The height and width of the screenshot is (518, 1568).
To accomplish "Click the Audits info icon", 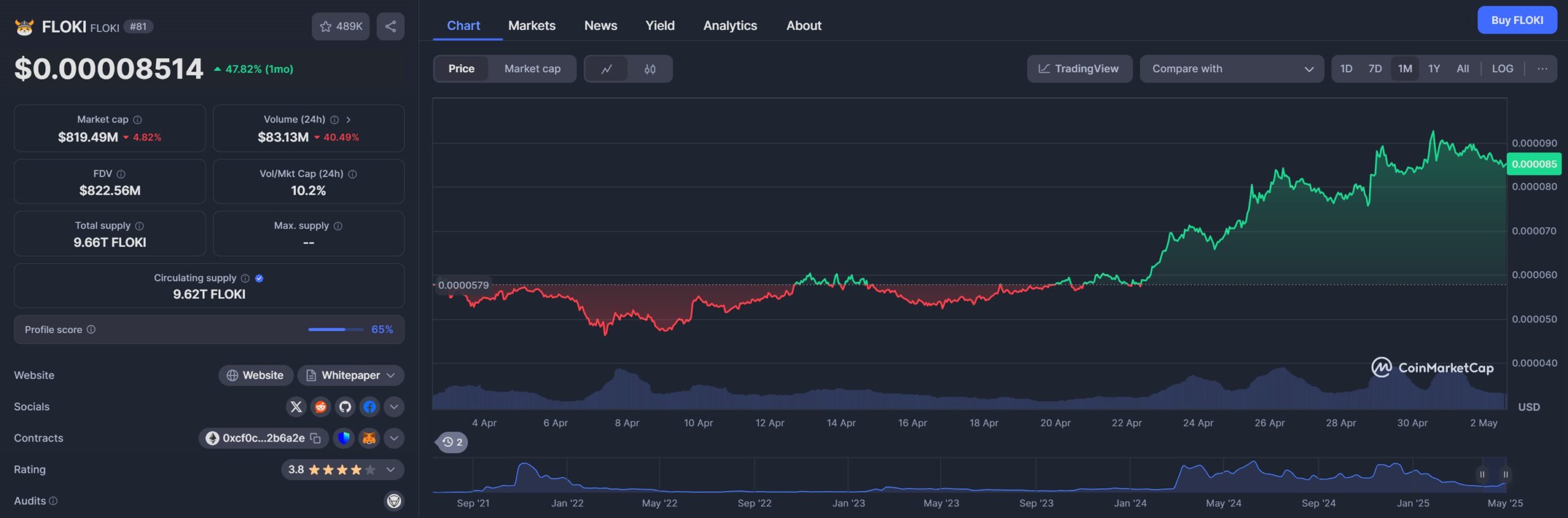I will pyautogui.click(x=53, y=501).
